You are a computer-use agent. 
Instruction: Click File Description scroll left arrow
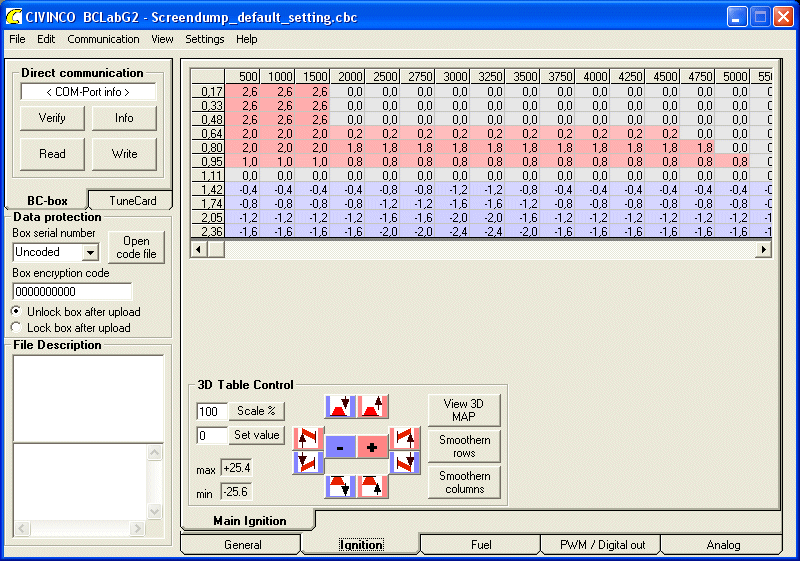(21, 528)
